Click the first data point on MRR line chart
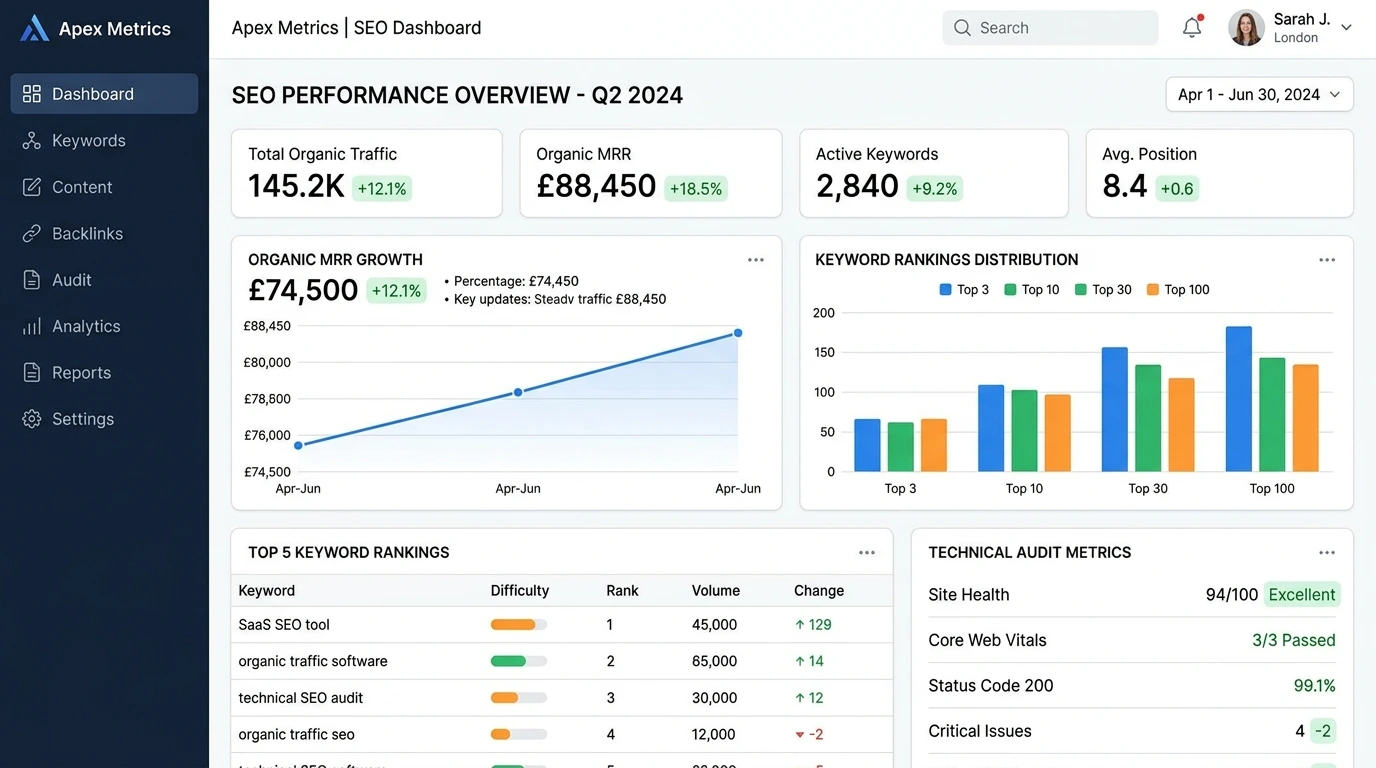 point(298,445)
